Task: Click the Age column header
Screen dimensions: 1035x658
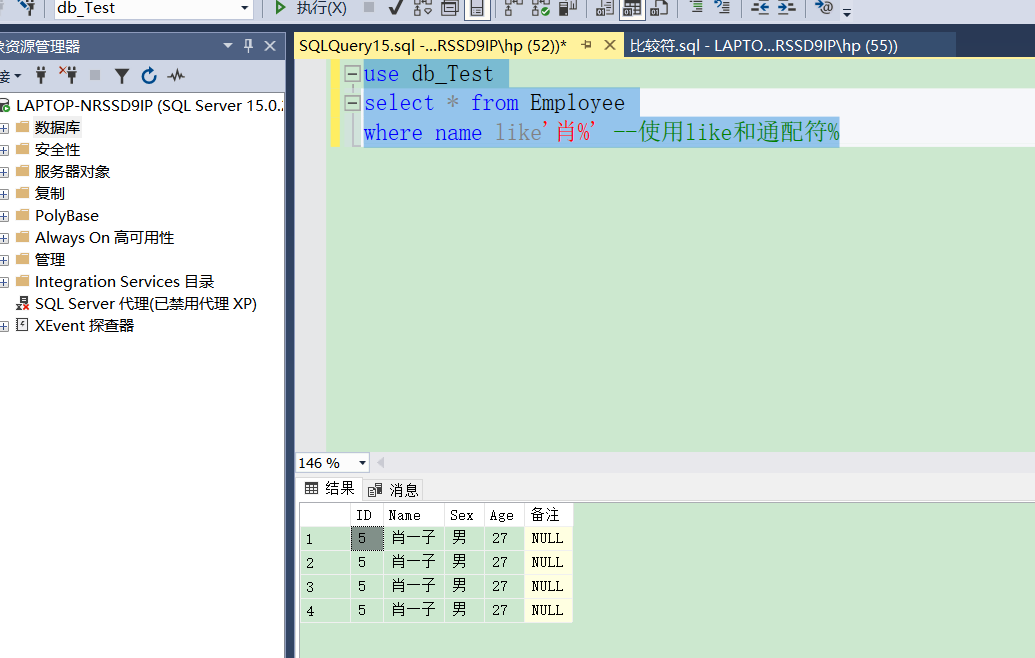Action: [504, 515]
